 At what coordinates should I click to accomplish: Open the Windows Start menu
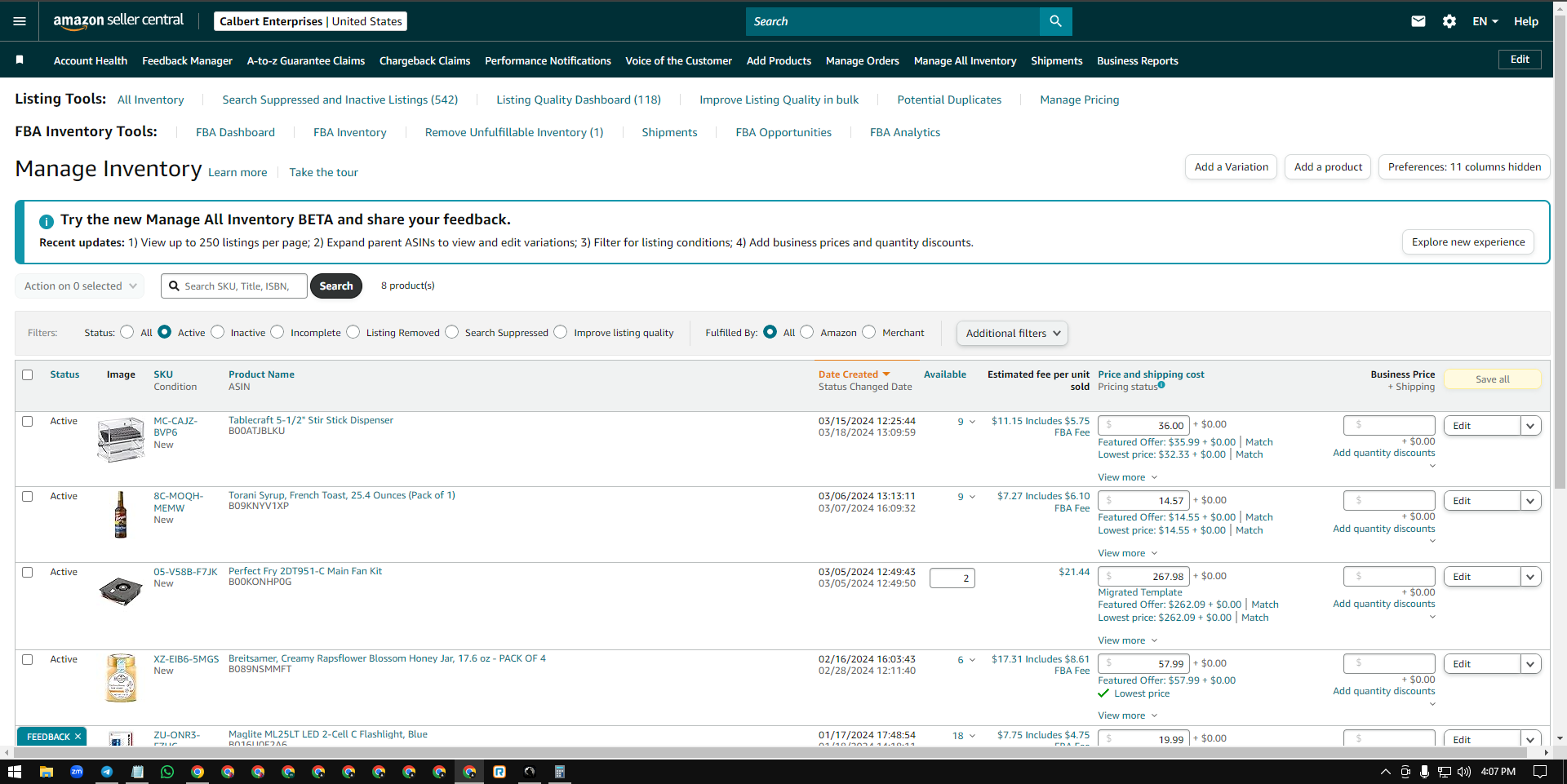[x=14, y=772]
